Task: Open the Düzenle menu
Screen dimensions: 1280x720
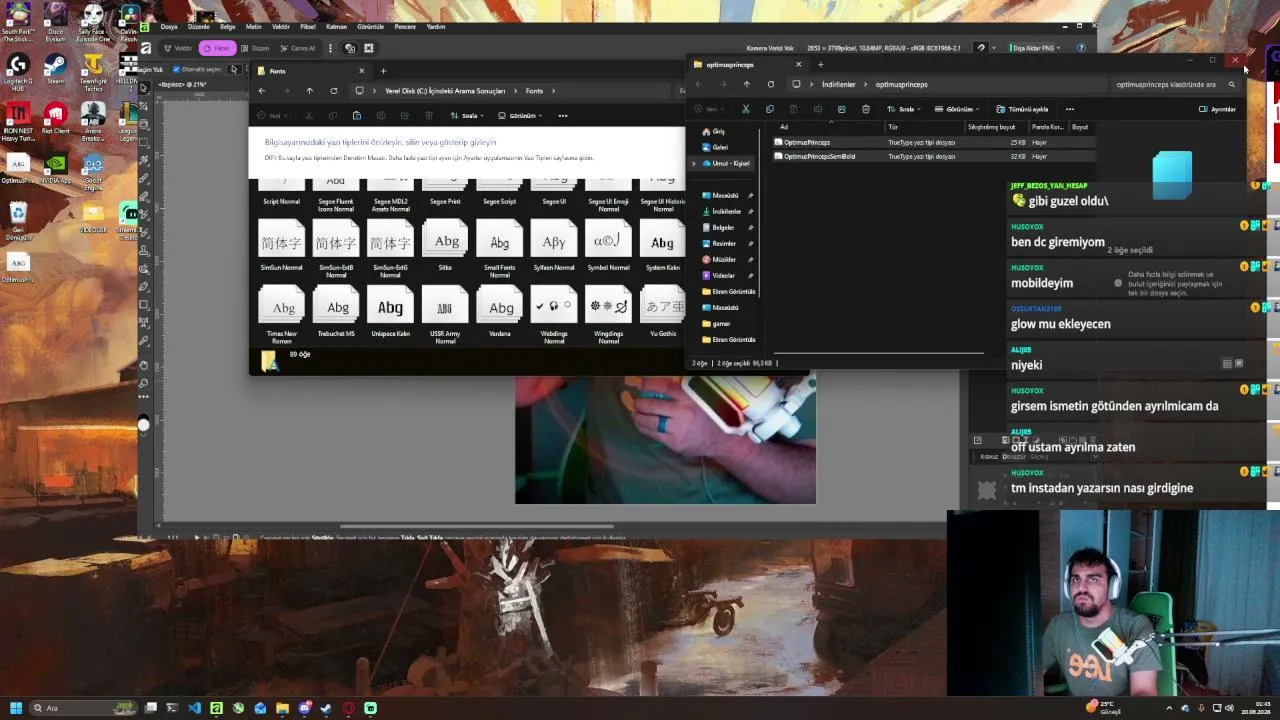Action: (198, 27)
